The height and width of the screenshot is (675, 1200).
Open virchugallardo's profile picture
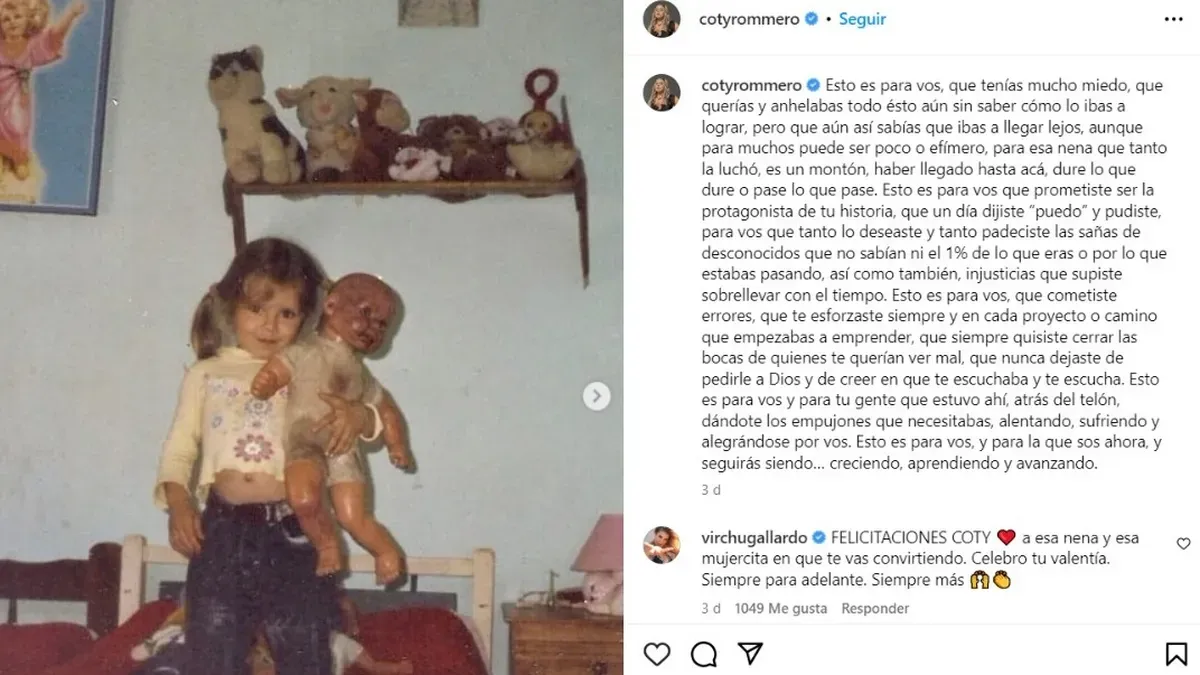[x=662, y=543]
